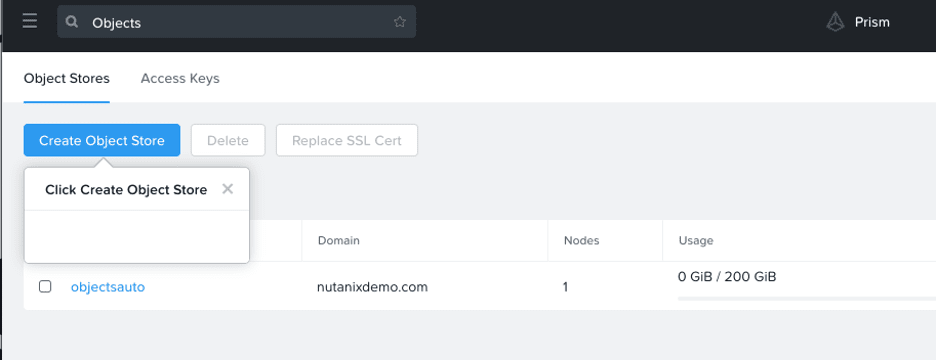Image resolution: width=936 pixels, height=360 pixels.
Task: Click the Prism logo icon
Action: coord(835,22)
